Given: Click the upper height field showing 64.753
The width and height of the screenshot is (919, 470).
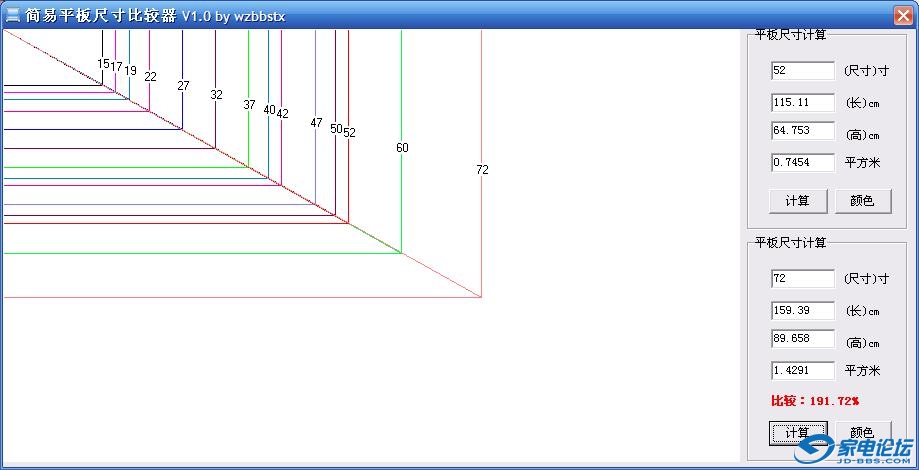Looking at the screenshot, I should click(802, 131).
